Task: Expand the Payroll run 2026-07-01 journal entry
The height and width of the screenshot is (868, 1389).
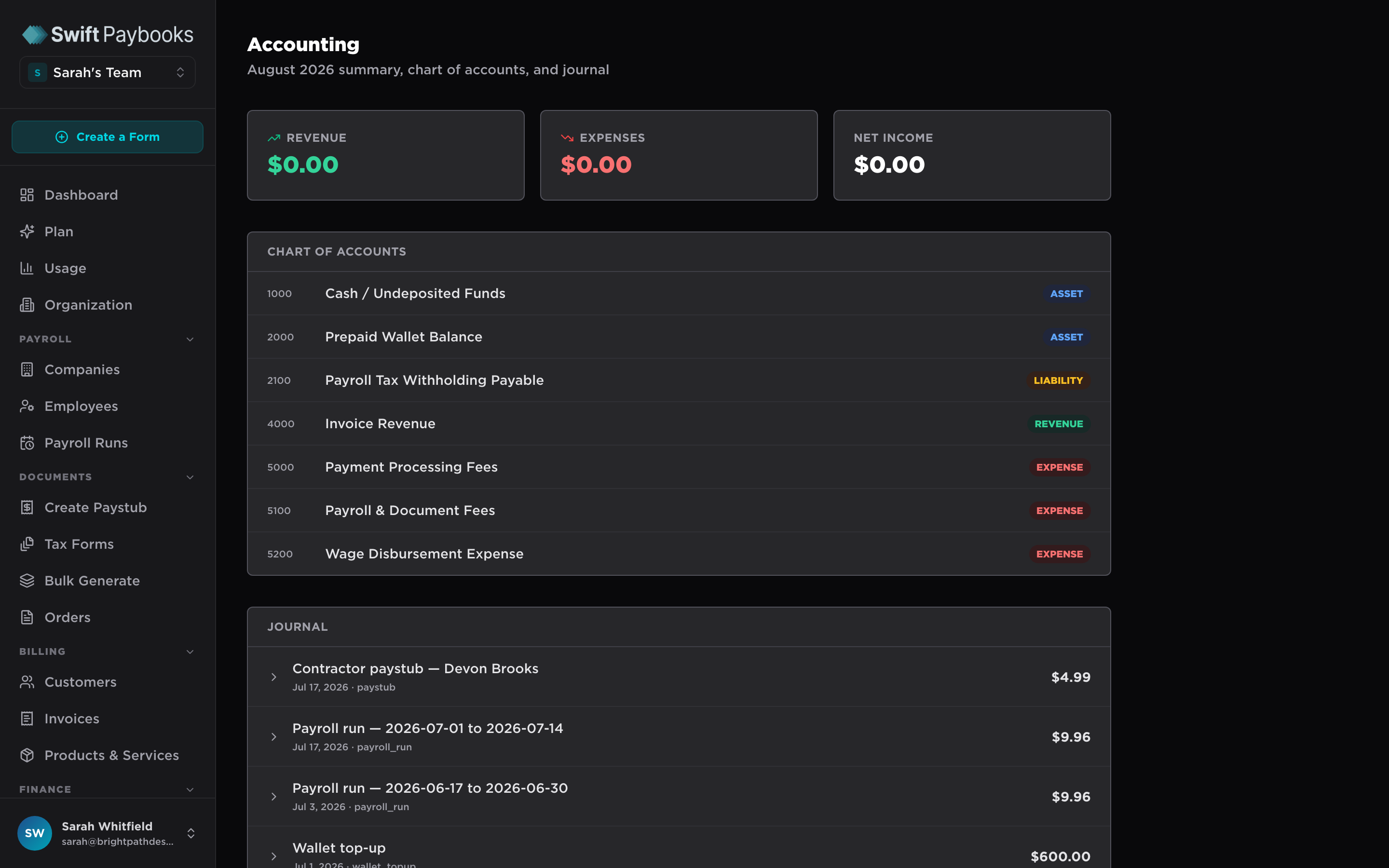Action: point(274,737)
